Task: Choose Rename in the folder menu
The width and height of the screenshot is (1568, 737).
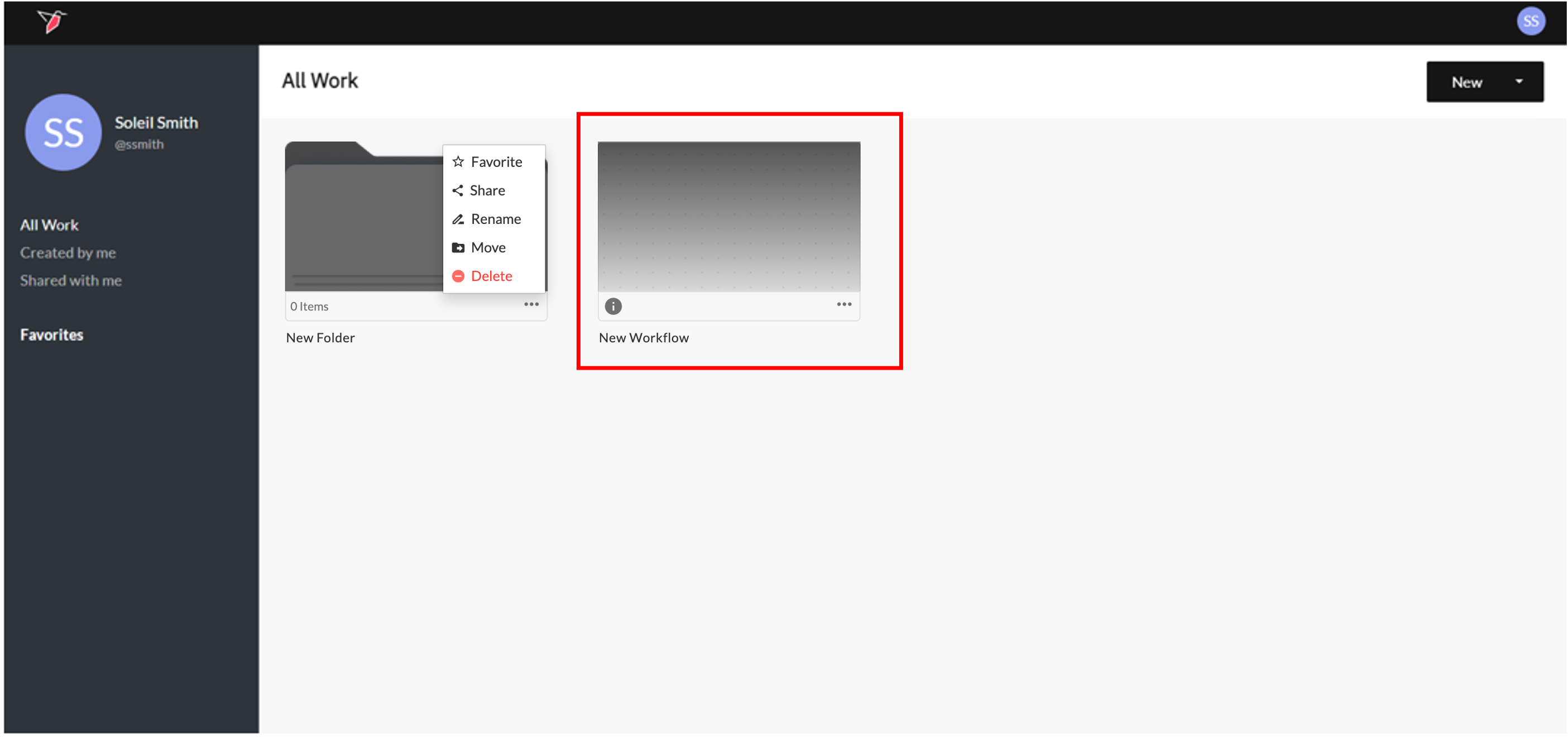Action: [x=496, y=219]
